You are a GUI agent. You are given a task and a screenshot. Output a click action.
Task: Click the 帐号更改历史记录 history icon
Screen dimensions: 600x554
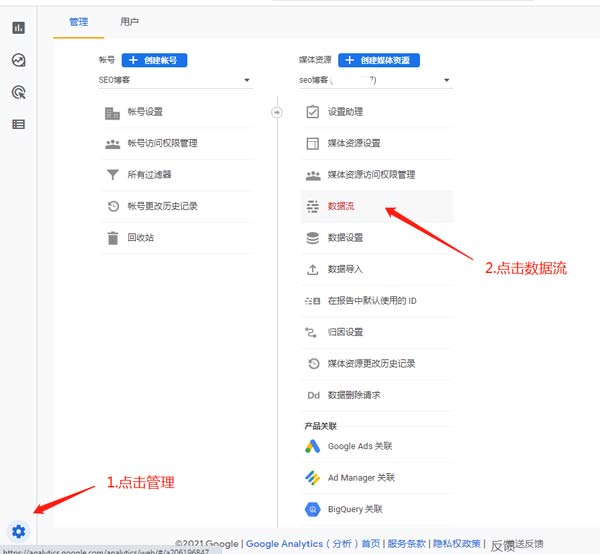coord(113,206)
